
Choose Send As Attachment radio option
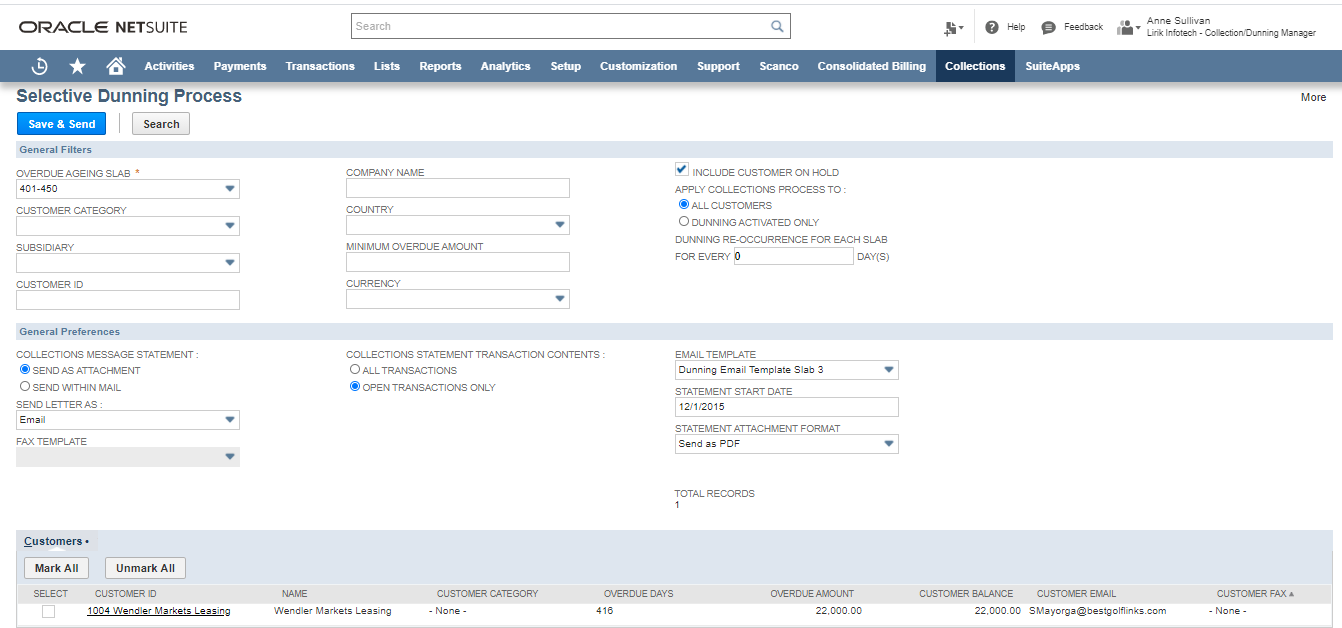point(25,370)
